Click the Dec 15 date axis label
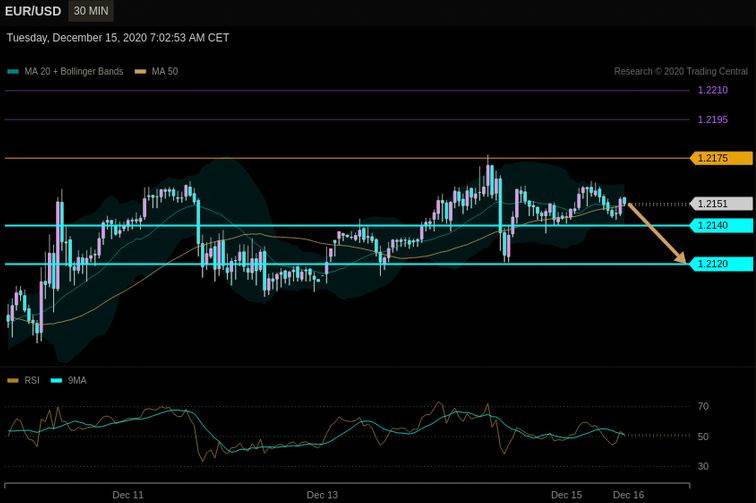 [x=567, y=495]
